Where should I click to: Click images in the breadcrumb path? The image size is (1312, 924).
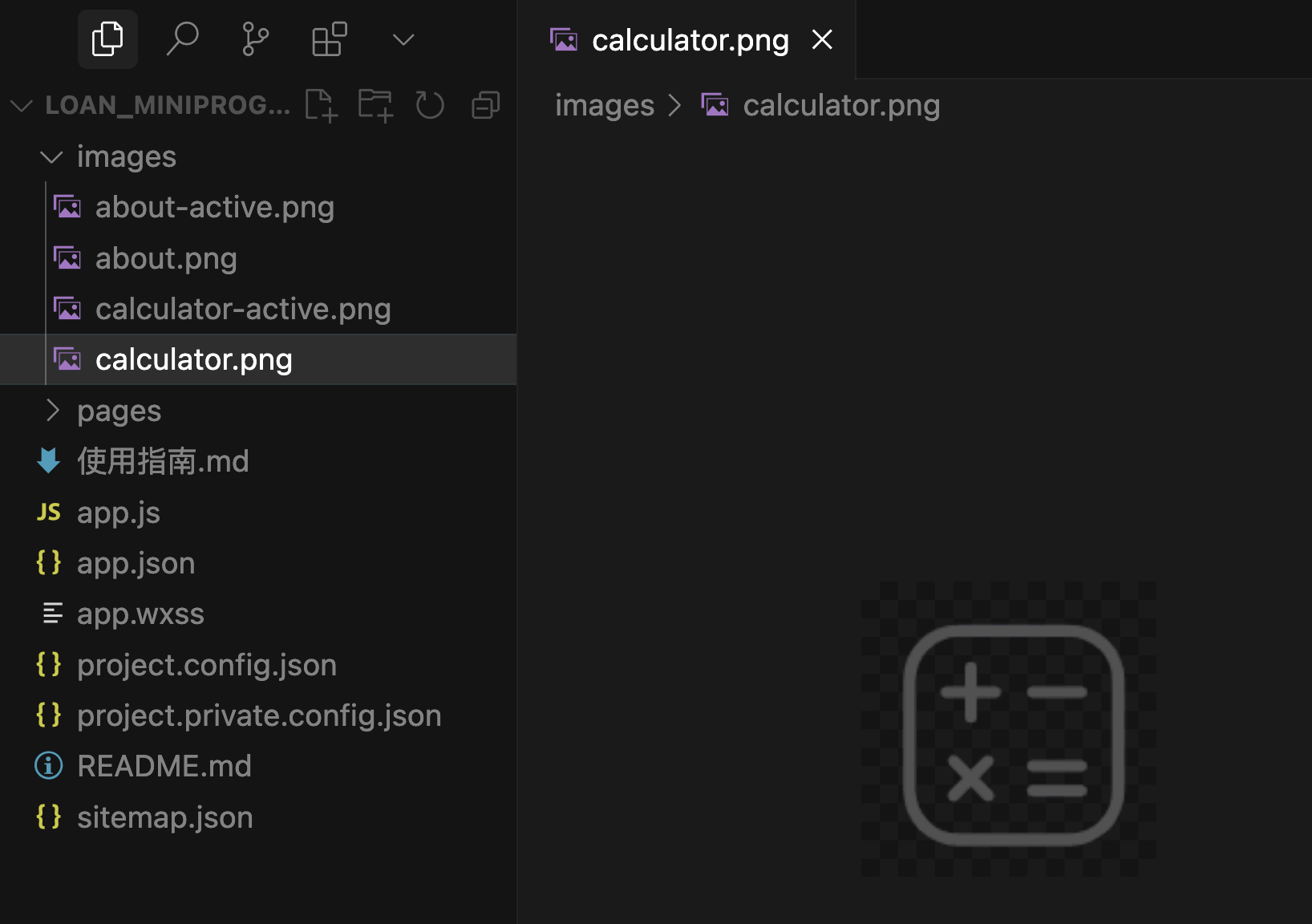[605, 105]
